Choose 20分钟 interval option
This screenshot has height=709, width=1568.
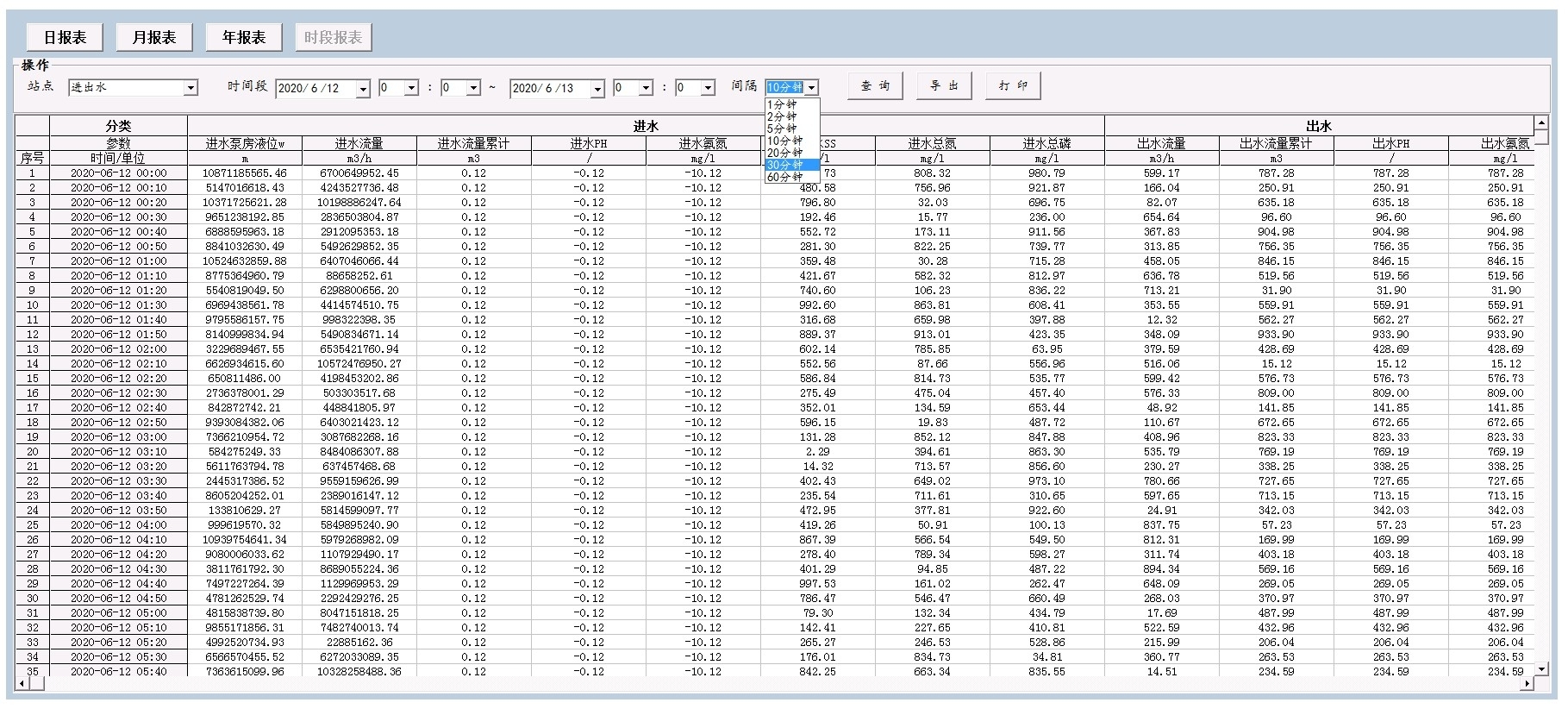tap(791, 153)
